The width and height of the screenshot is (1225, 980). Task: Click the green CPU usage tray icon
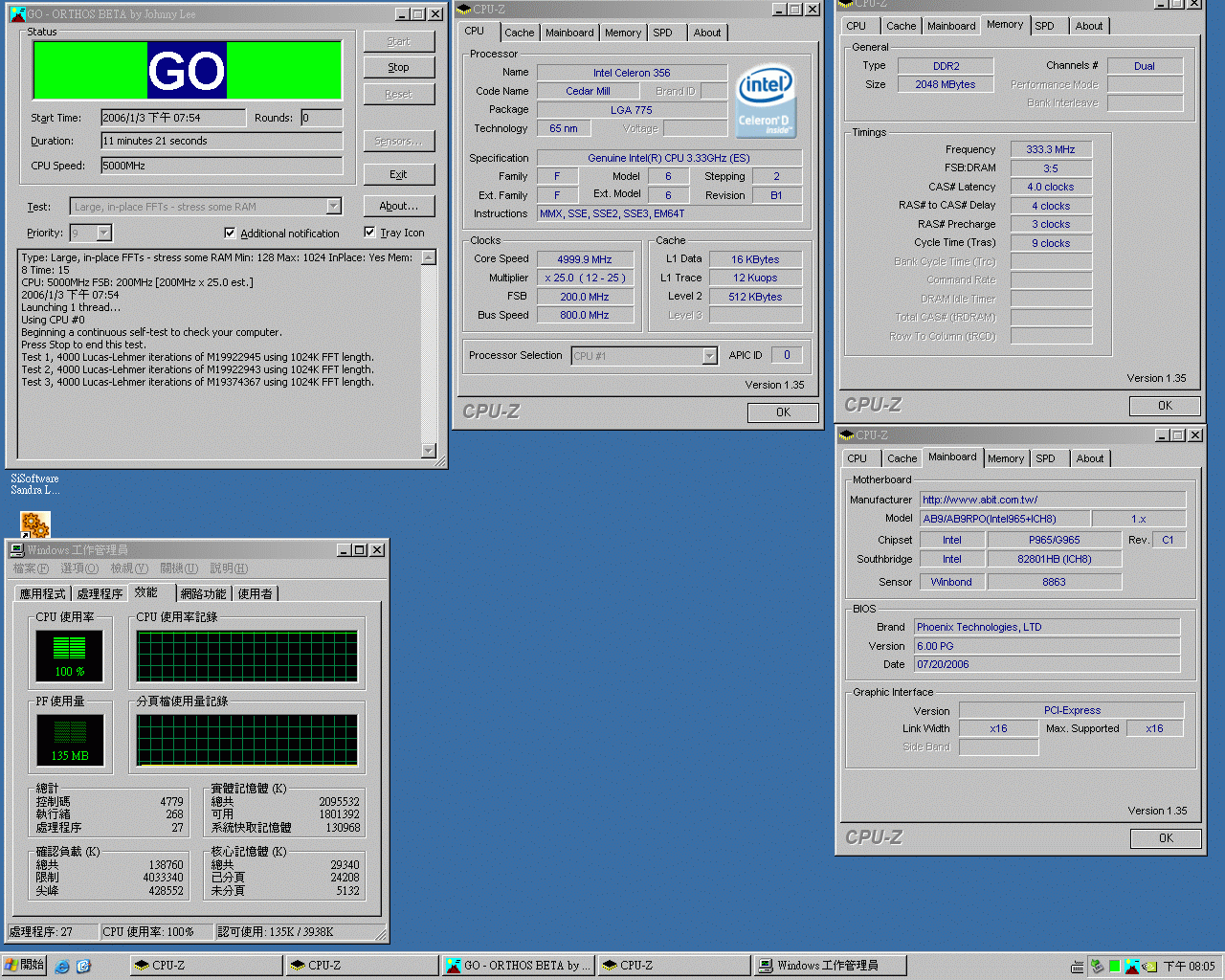pyautogui.click(x=1114, y=967)
